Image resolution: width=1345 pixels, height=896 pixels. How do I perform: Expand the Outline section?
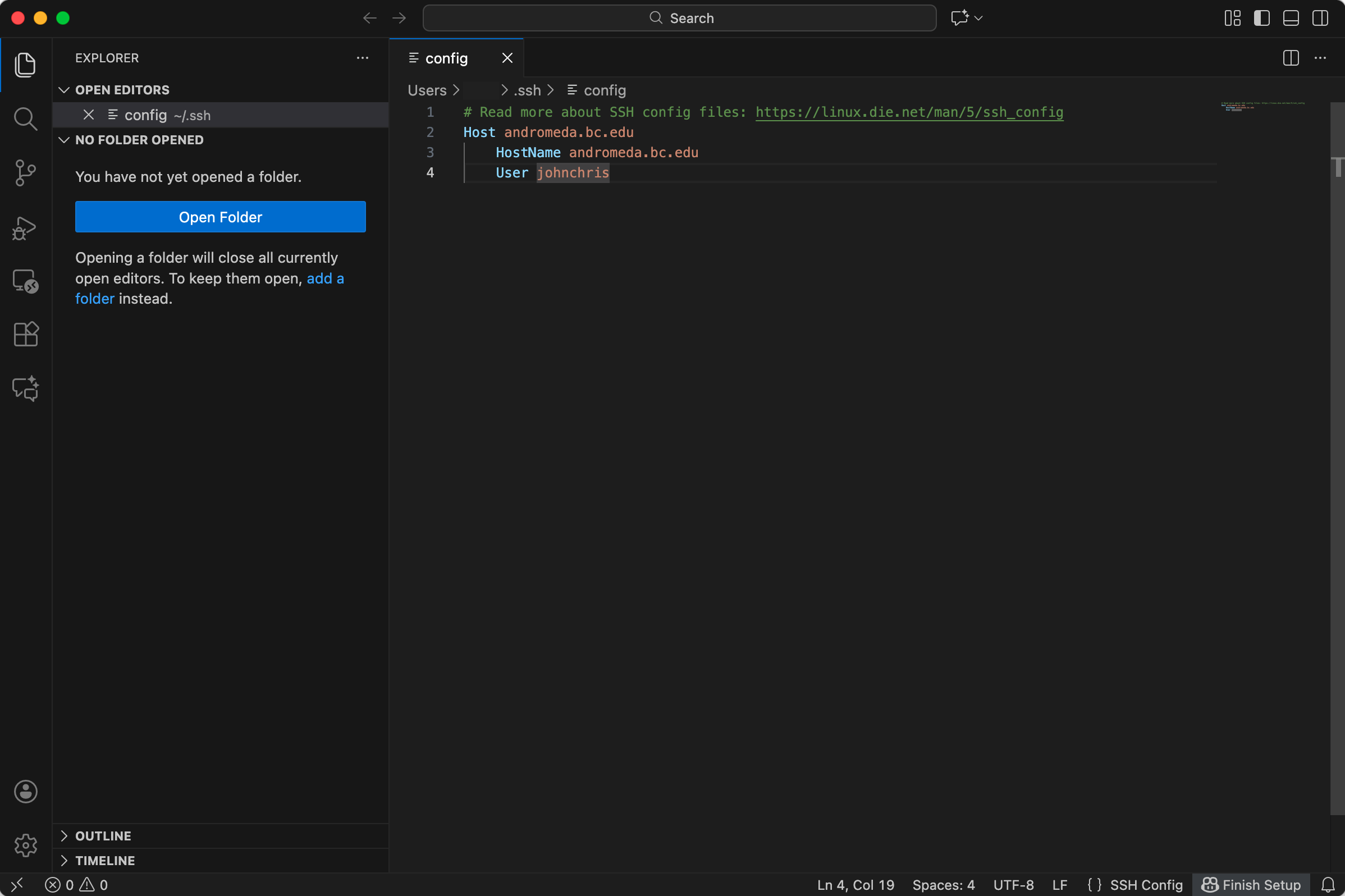103,835
